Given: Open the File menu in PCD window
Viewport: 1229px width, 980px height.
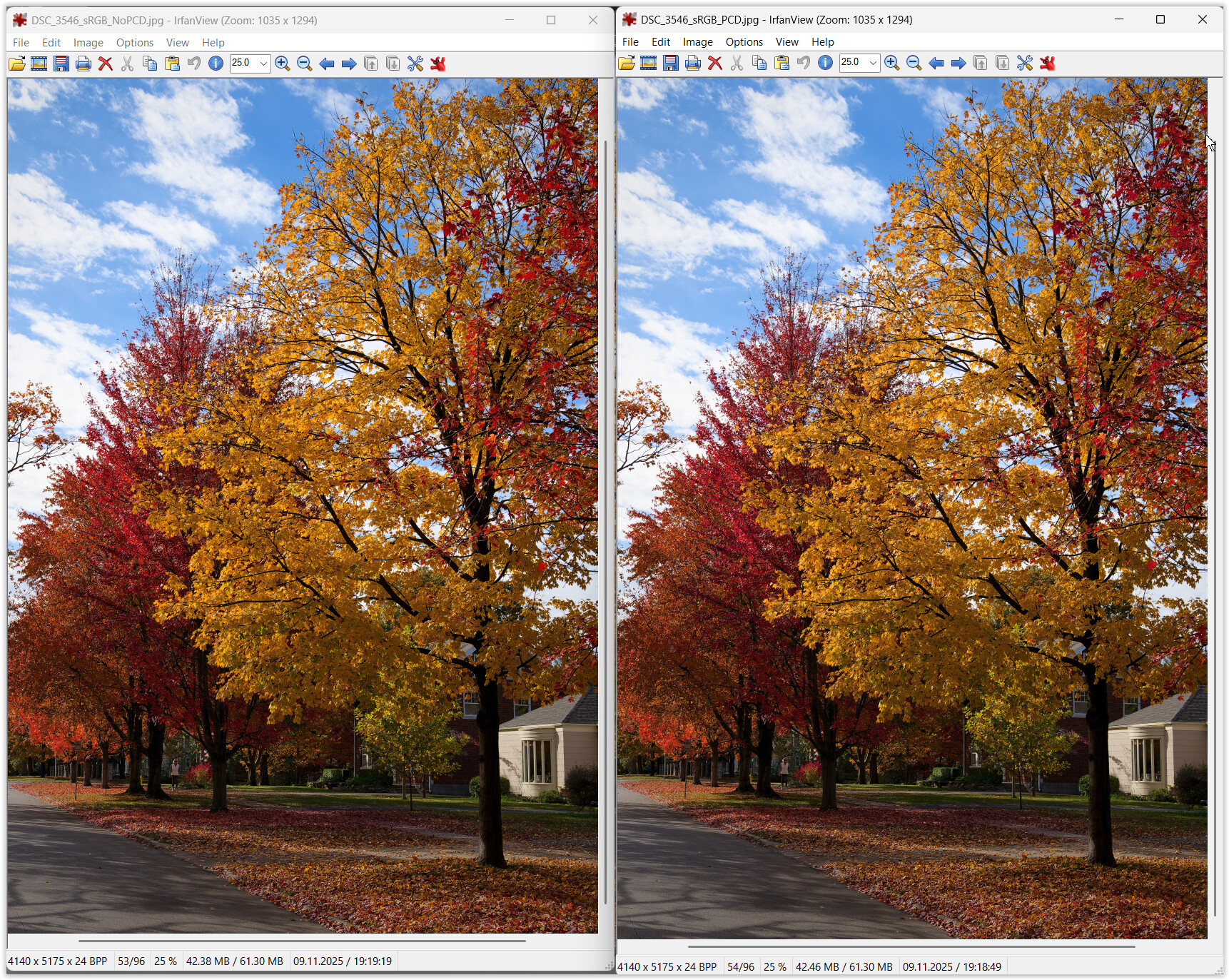Looking at the screenshot, I should (x=630, y=42).
